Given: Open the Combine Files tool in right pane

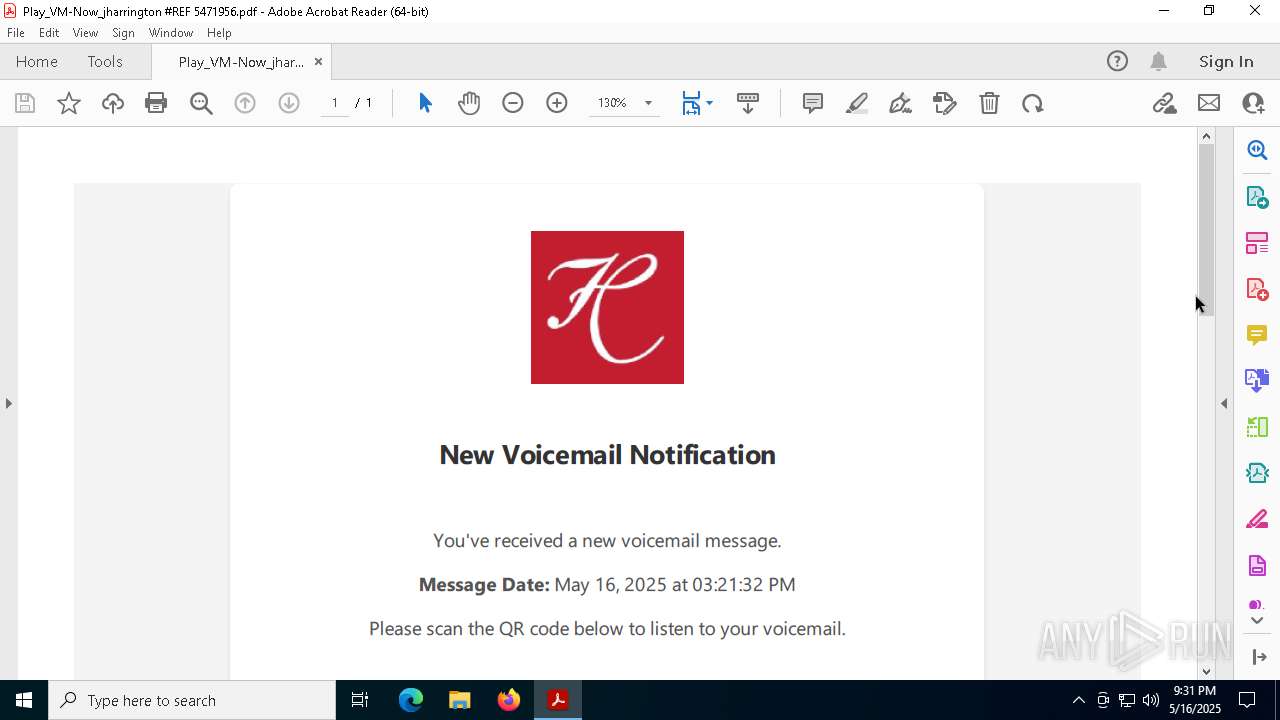Looking at the screenshot, I should [x=1257, y=380].
